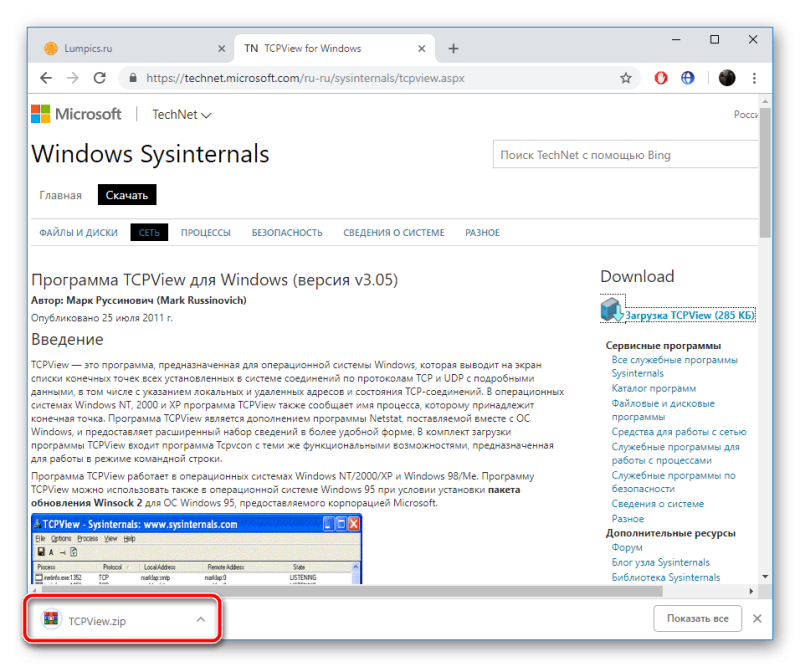800x667 pixels.
Task: Click the horizontal scrollbar right arrow
Action: 751,591
